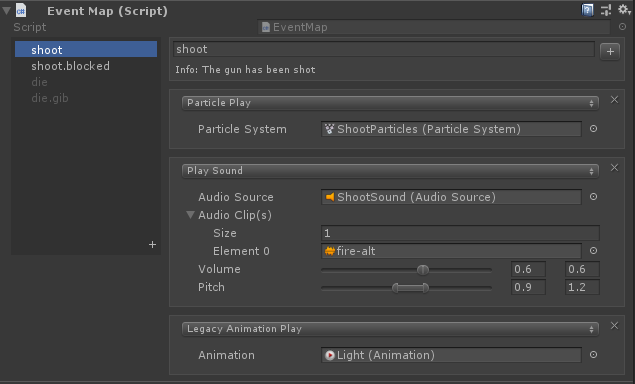
Task: Add an action with the plus button
Action: tap(610, 51)
